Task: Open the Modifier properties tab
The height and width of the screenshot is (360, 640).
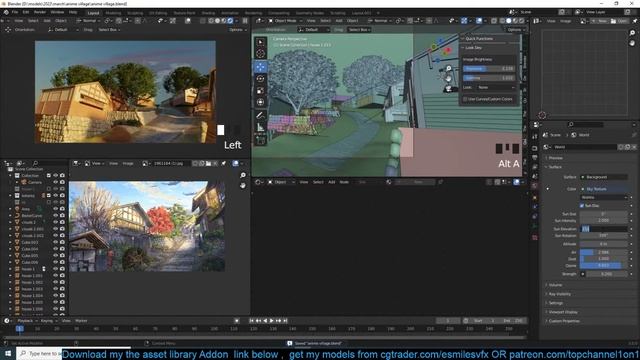Action: click(x=535, y=207)
